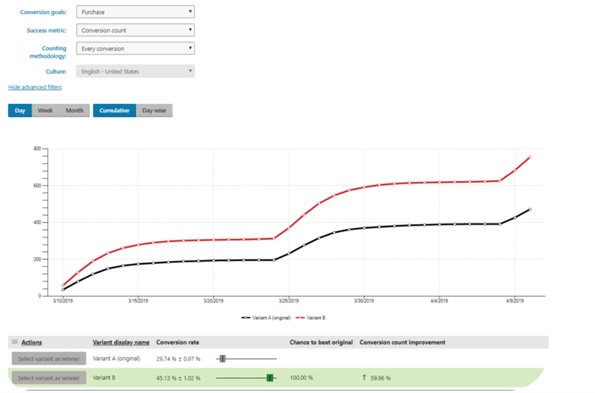Click the last black Variant A data point

pos(530,209)
